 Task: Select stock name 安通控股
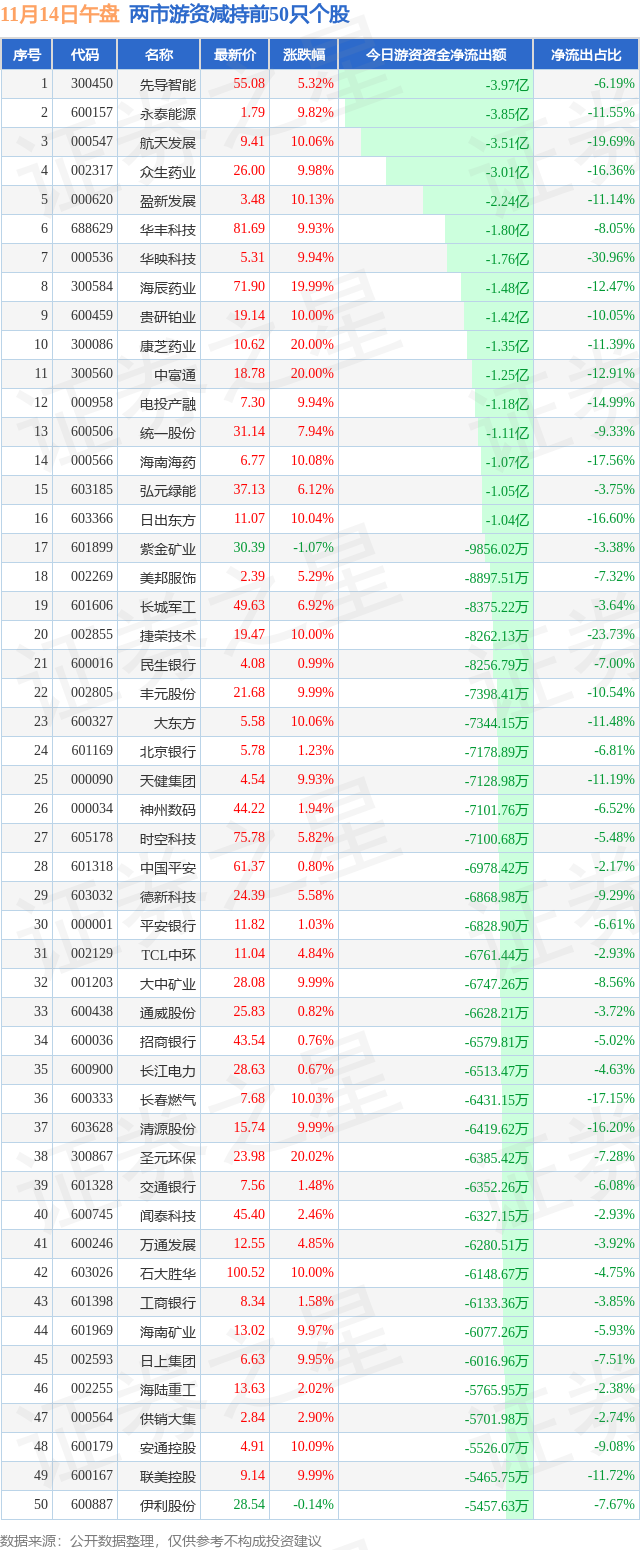click(x=168, y=1447)
